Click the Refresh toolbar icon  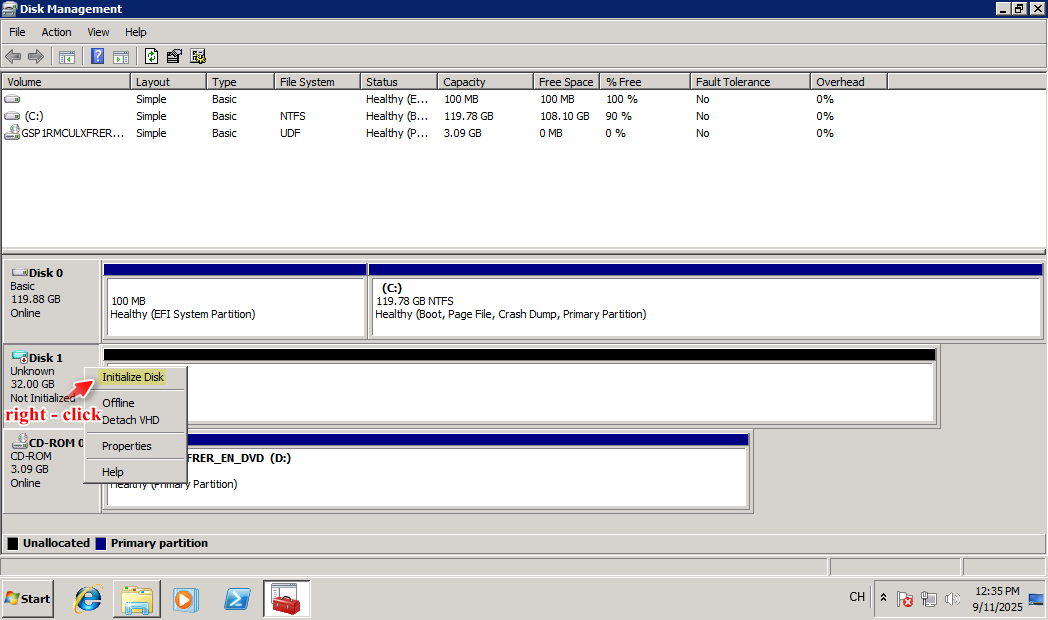tap(152, 57)
